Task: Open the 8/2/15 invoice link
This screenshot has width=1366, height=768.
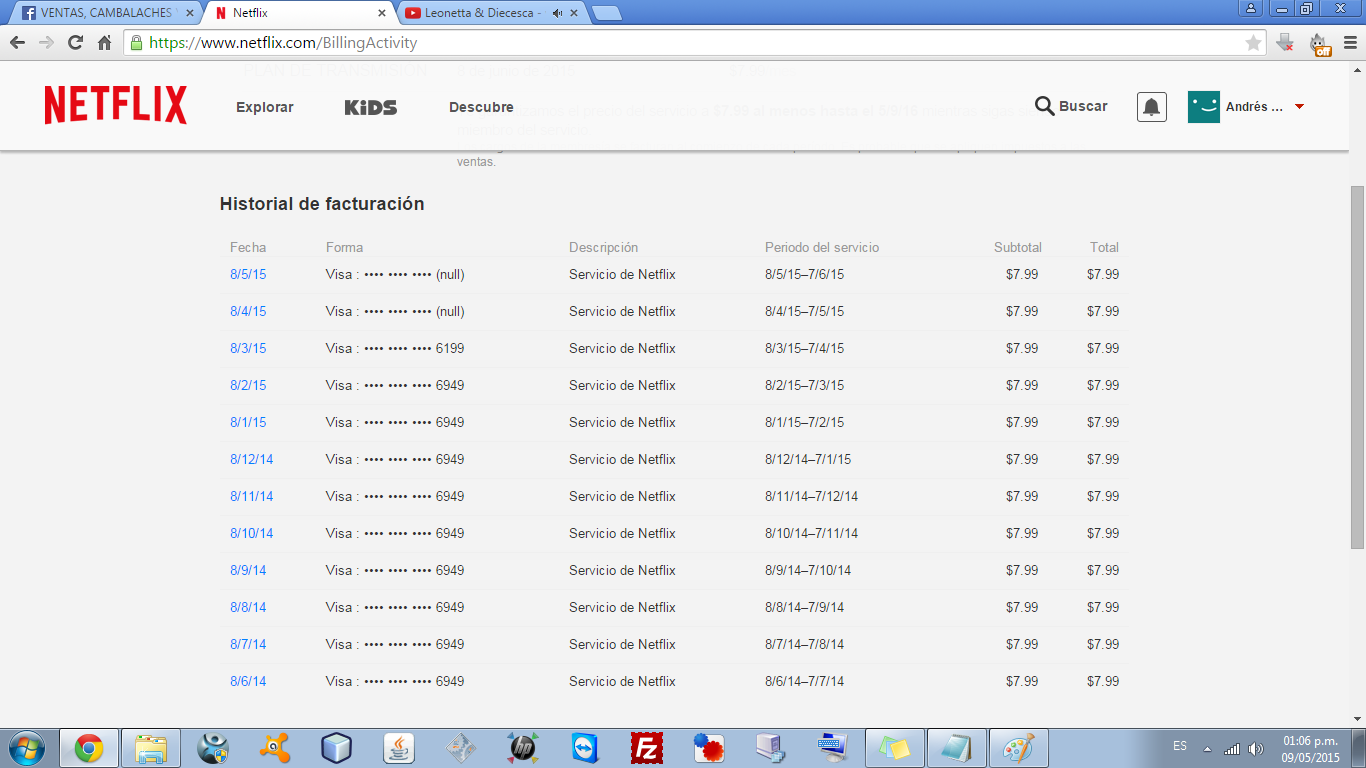Action: coord(248,385)
